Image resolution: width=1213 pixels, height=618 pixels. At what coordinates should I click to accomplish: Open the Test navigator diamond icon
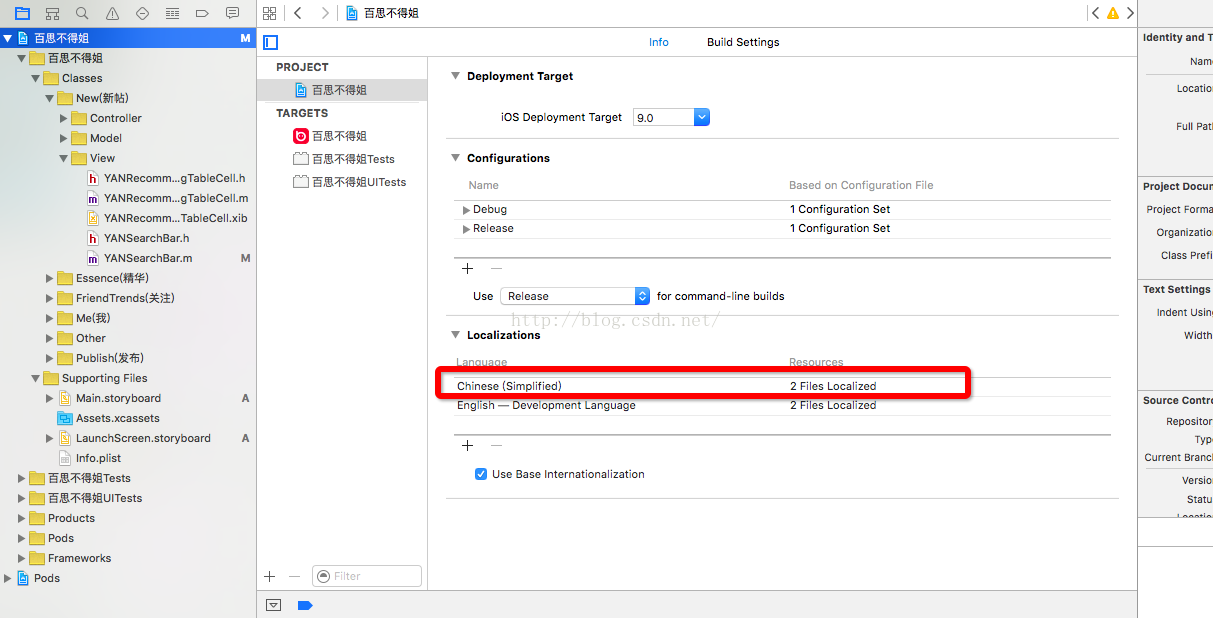point(142,13)
